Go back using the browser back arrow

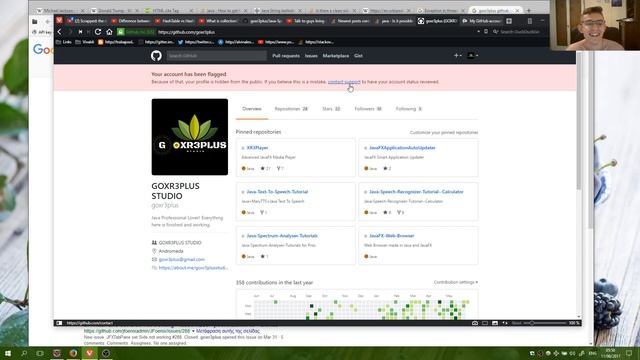pos(60,32)
